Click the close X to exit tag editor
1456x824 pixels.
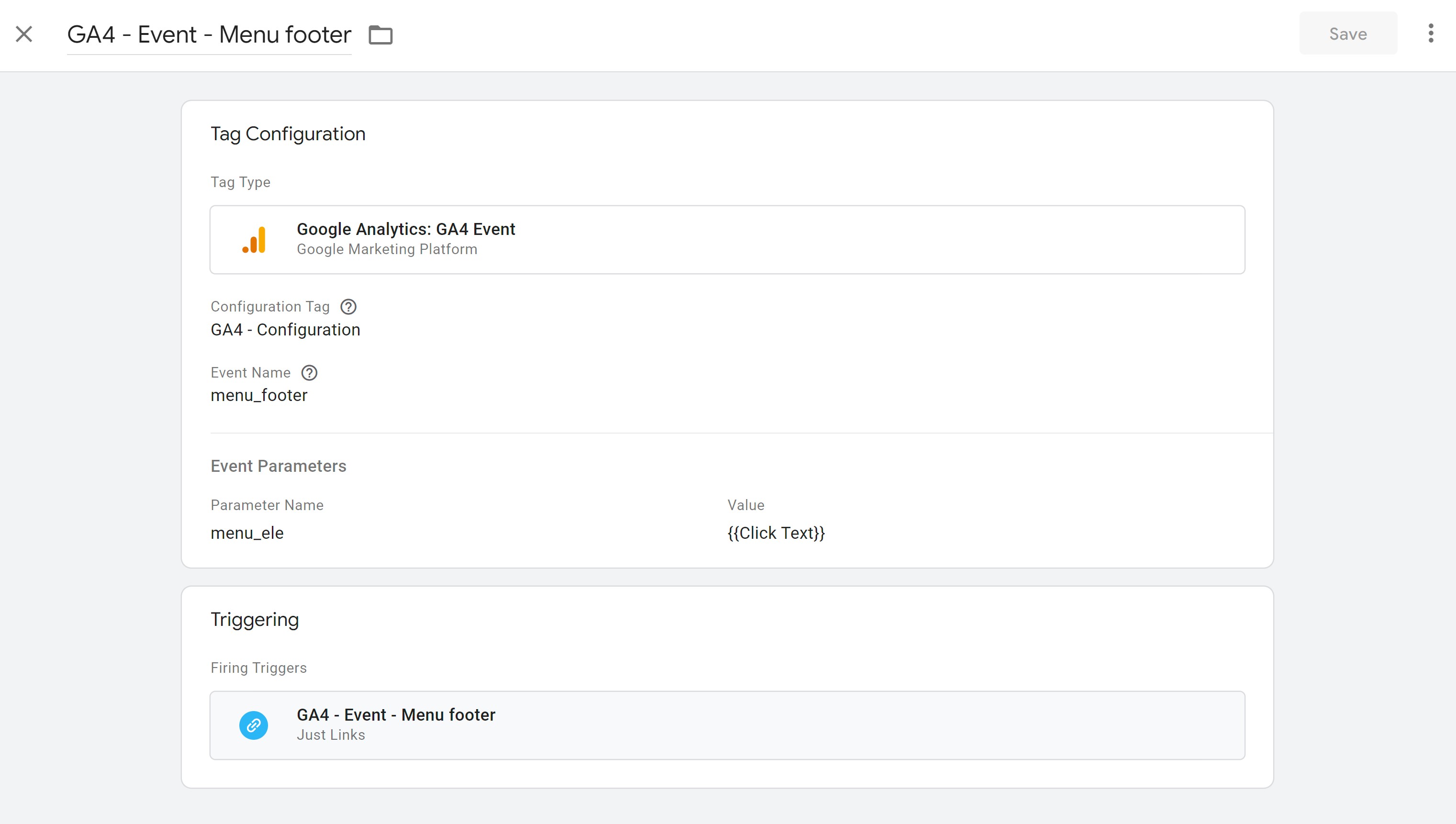tap(24, 34)
